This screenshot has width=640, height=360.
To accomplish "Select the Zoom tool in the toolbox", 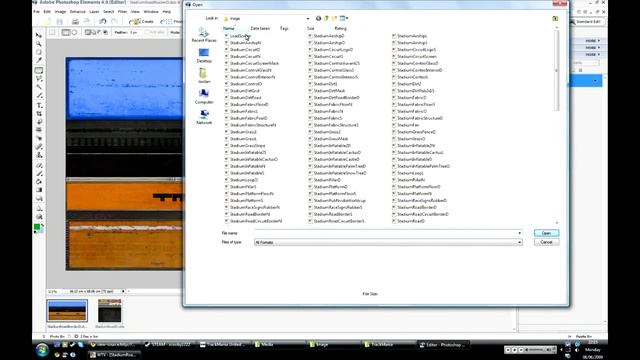I will tap(39, 44).
